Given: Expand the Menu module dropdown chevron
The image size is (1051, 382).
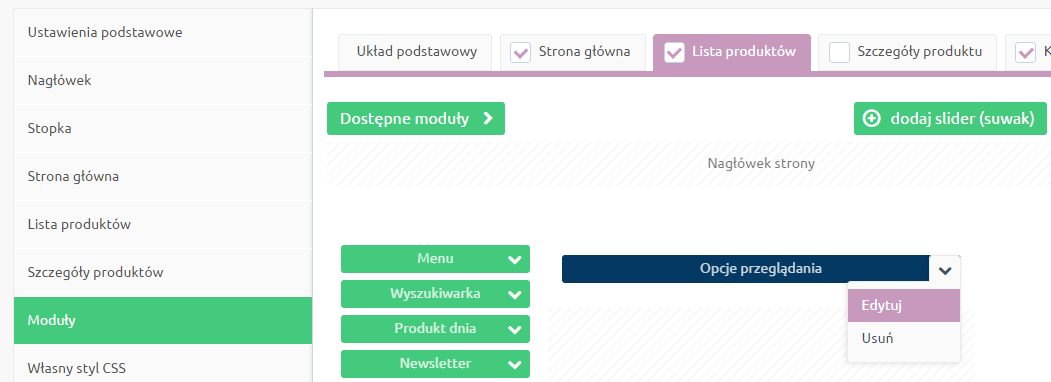Looking at the screenshot, I should pyautogui.click(x=515, y=259).
